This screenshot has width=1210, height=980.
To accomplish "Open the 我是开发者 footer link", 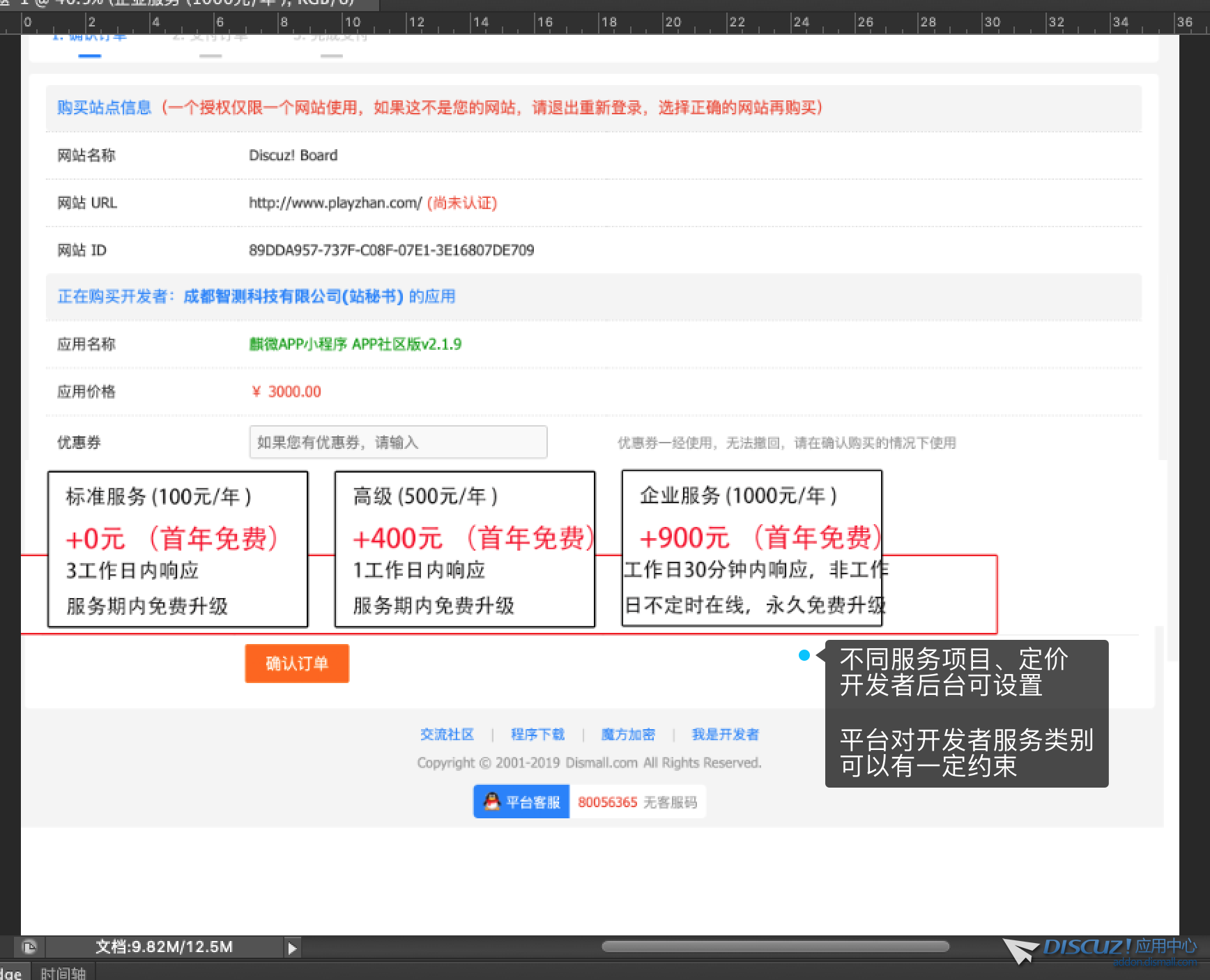I will (725, 734).
